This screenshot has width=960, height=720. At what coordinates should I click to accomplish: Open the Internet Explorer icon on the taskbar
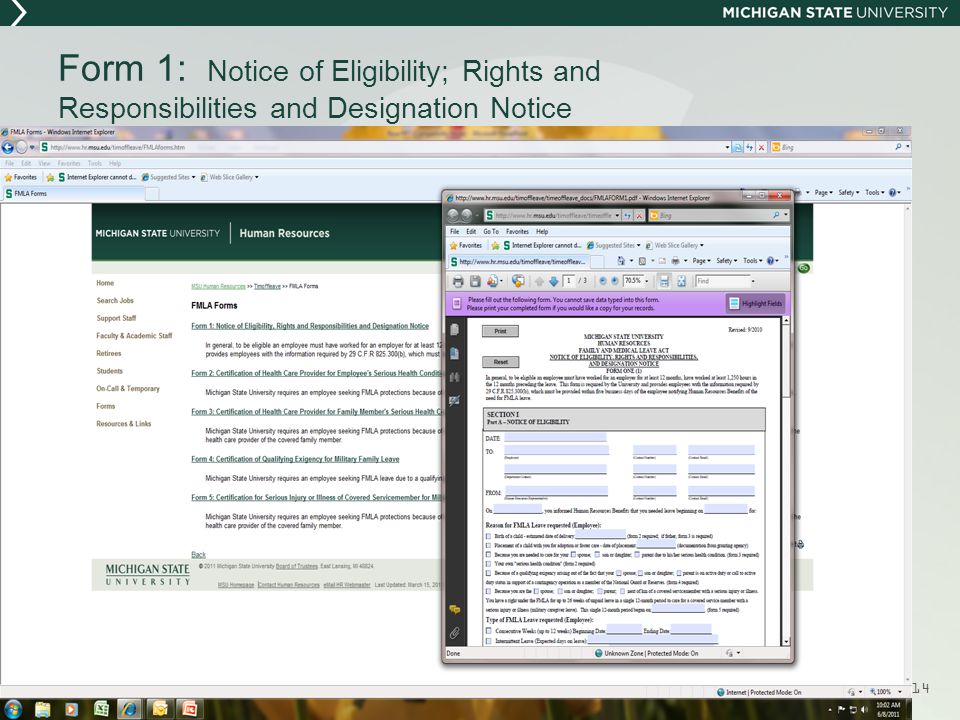click(x=129, y=709)
